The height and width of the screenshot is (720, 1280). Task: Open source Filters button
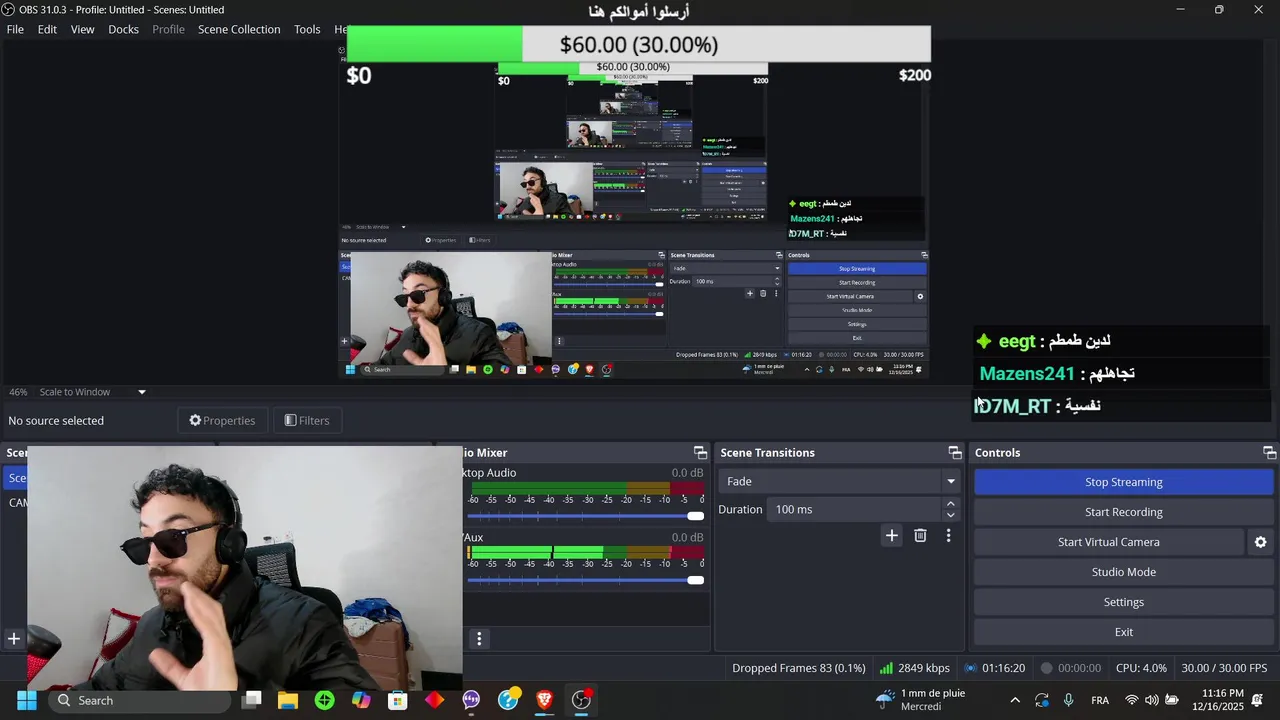coord(306,420)
